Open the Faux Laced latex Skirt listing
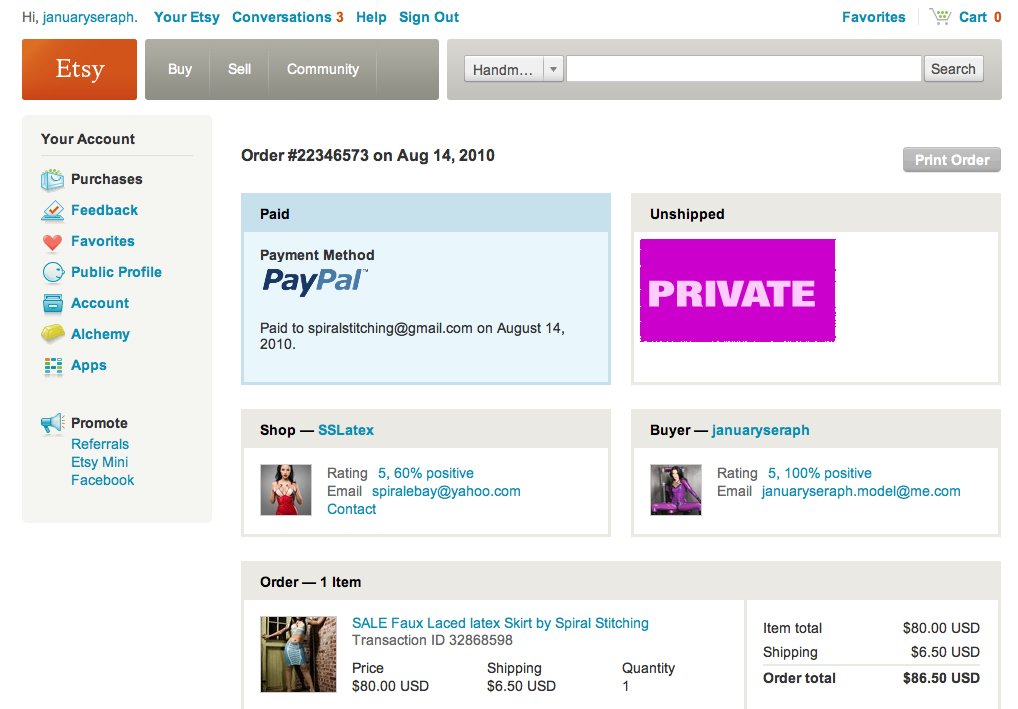This screenshot has width=1018, height=709. pos(500,623)
